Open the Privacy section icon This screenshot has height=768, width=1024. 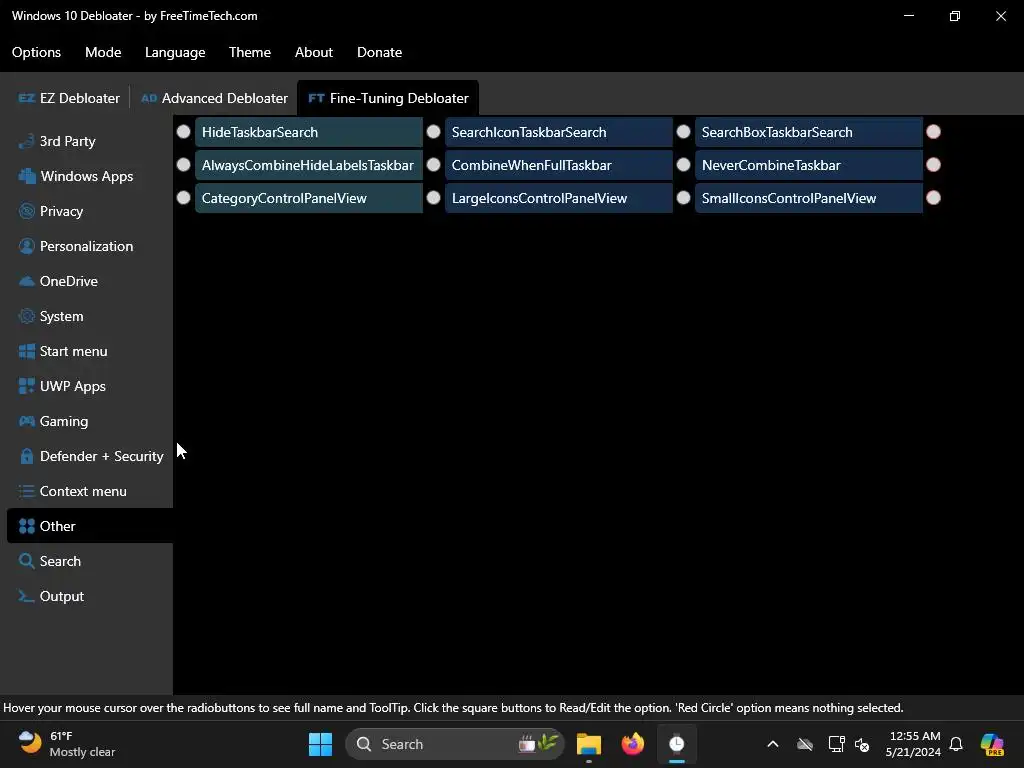(27, 211)
